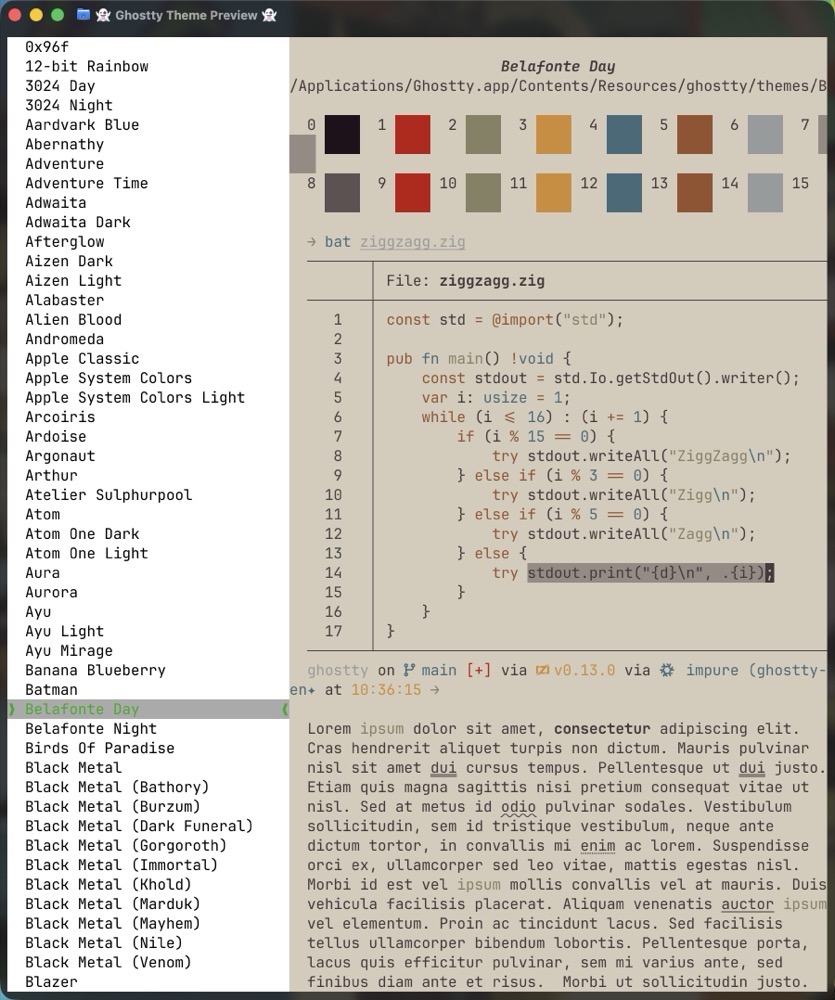Screen dimensions: 835x1000
Task: Click the folder icon in the title bar
Action: coord(83,15)
